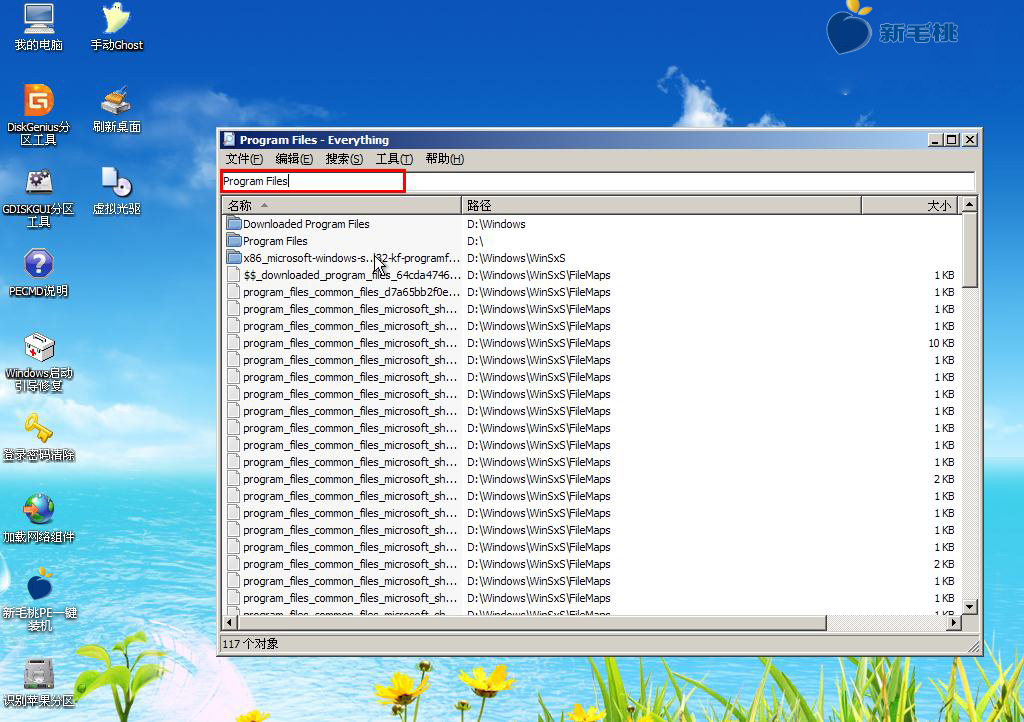Viewport: 1024px width, 722px height.
Task: Click the Program Files search input field
Action: click(598, 181)
